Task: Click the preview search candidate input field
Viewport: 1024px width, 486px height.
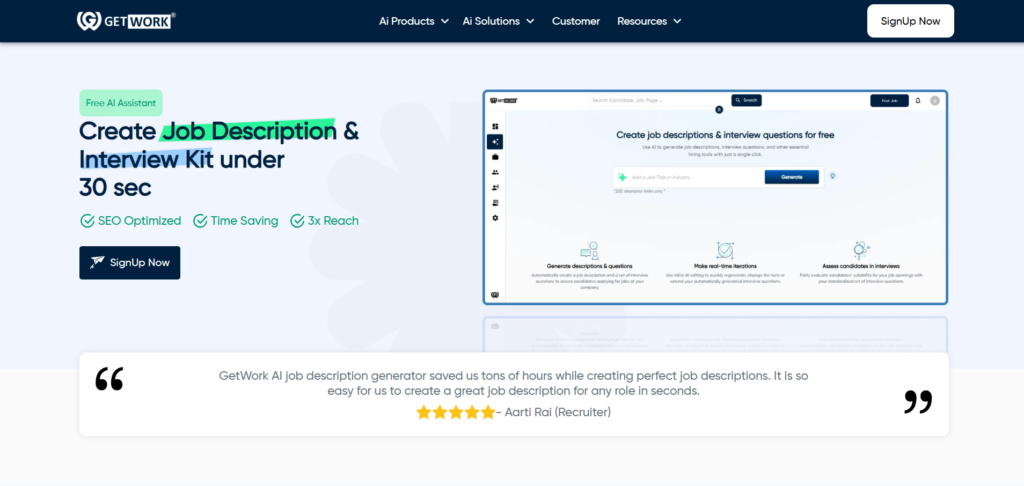Action: pyautogui.click(x=660, y=101)
